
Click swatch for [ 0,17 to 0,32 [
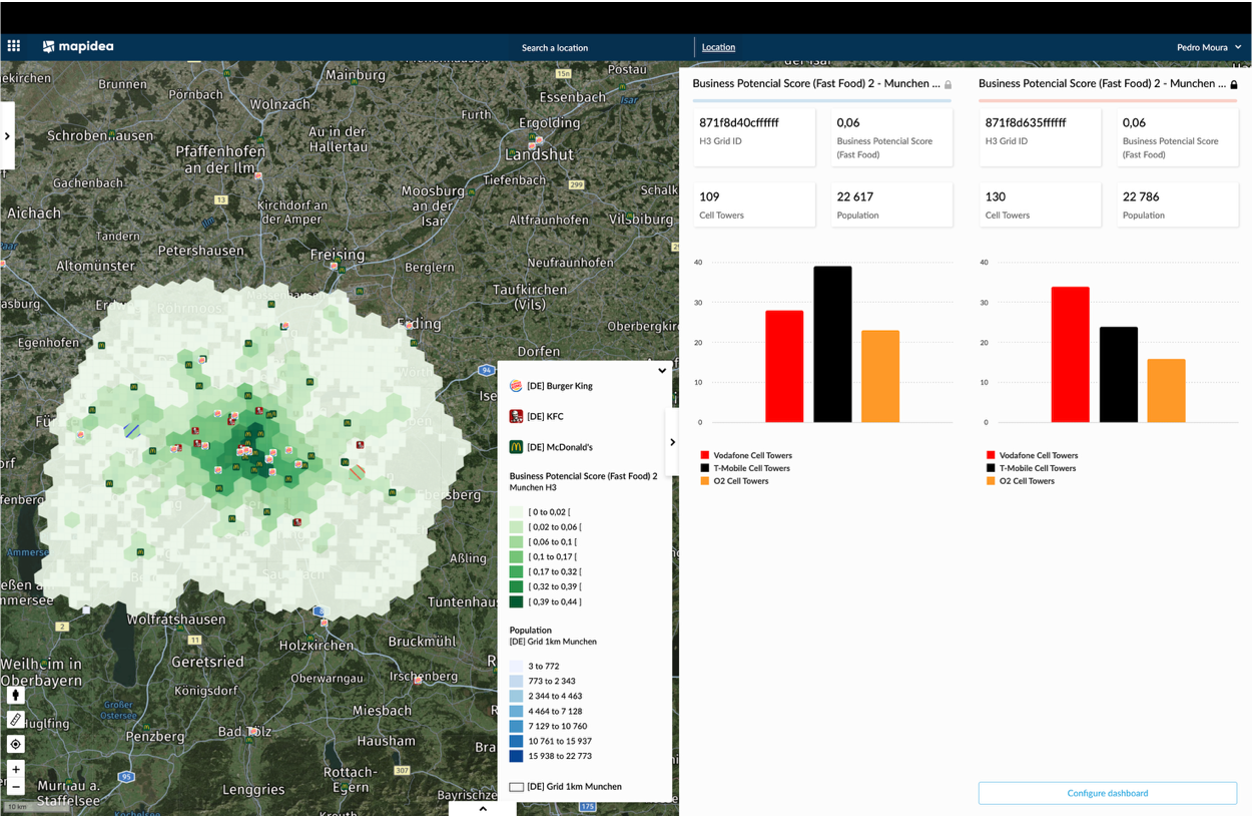[x=516, y=572]
